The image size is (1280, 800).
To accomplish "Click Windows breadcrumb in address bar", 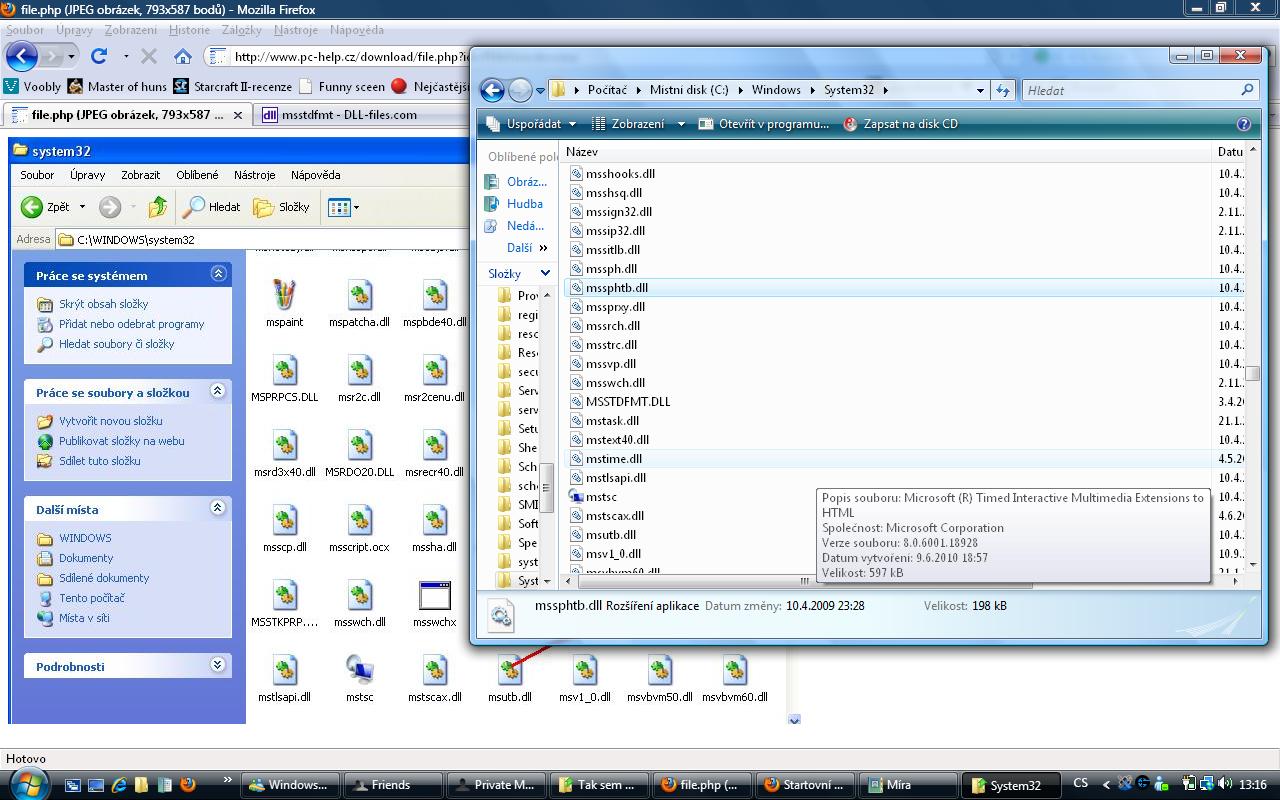I will click(776, 90).
